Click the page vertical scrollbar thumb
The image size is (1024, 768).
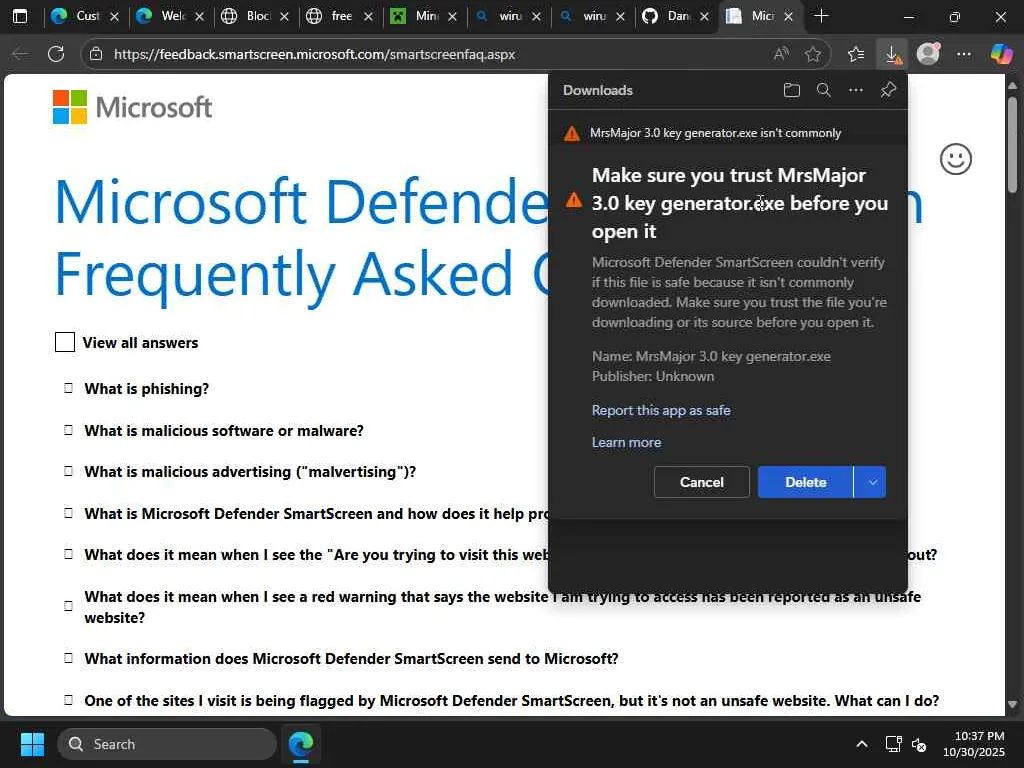point(1013,144)
